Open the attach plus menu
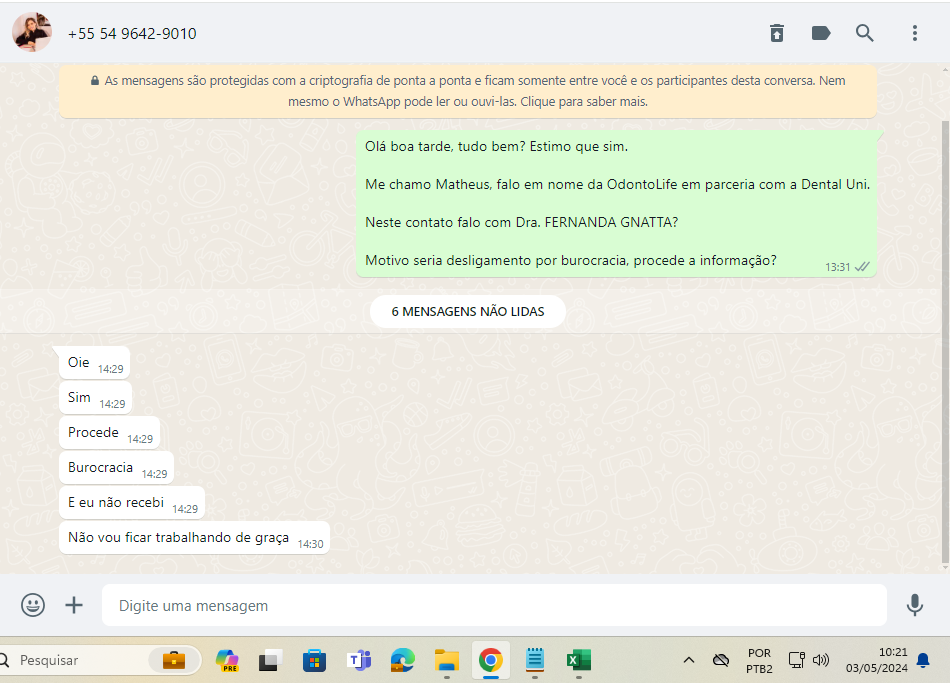The image size is (950, 683). click(x=74, y=605)
